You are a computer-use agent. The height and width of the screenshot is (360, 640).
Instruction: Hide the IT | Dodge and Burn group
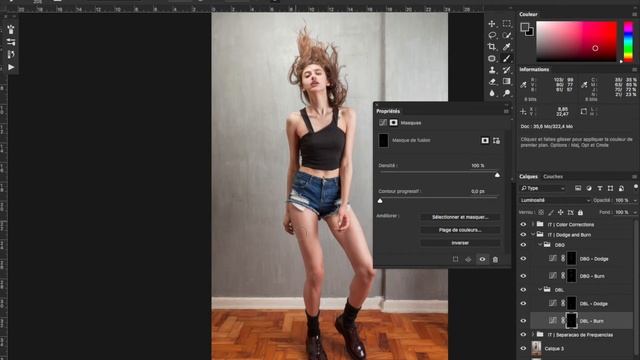pos(523,235)
